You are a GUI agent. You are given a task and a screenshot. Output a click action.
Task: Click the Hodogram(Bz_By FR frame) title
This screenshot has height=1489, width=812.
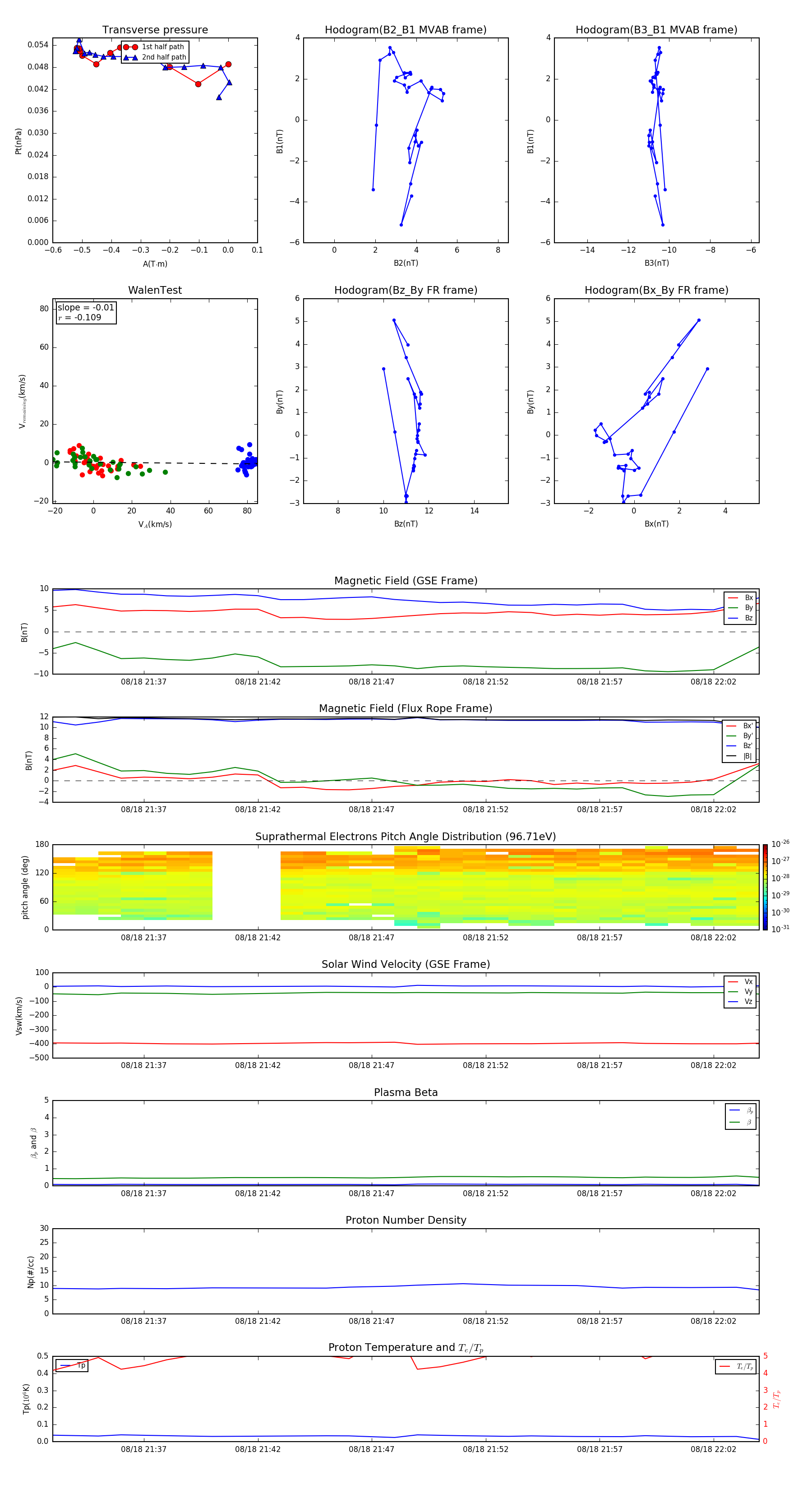click(406, 290)
